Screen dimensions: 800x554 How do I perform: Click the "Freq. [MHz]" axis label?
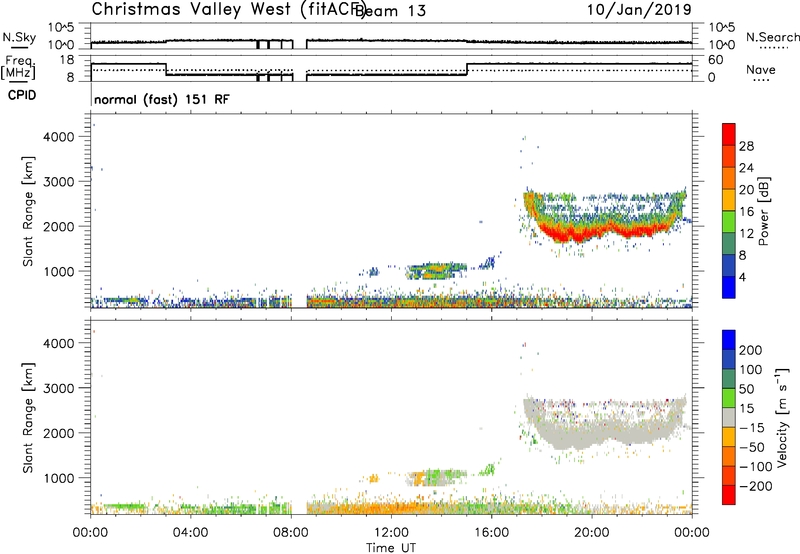click(x=18, y=67)
